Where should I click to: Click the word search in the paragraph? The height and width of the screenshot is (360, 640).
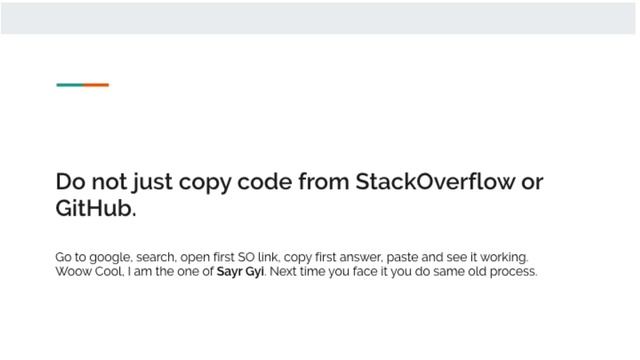pos(156,257)
